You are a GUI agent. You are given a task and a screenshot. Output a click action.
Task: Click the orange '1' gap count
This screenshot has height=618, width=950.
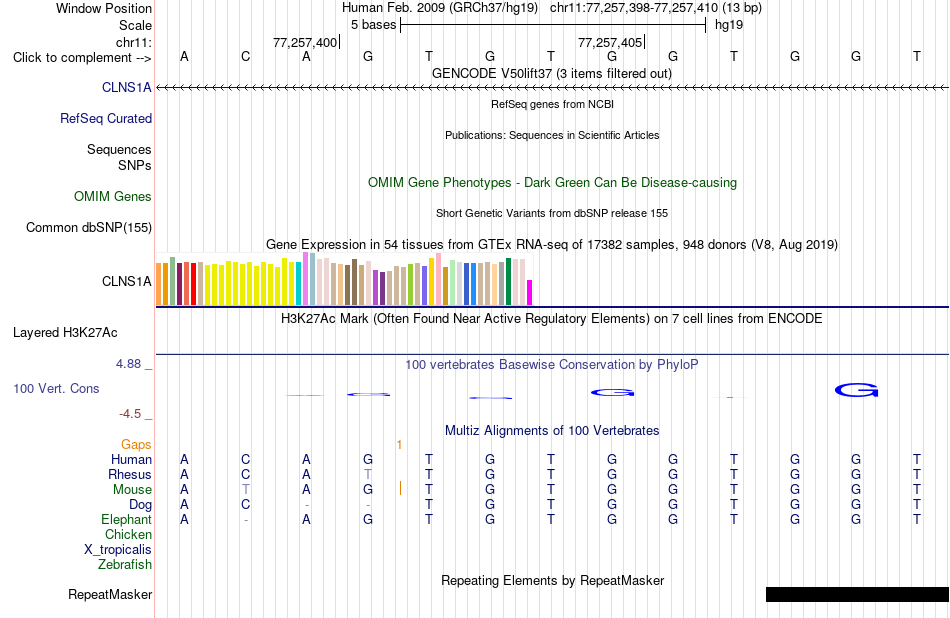tap(399, 445)
